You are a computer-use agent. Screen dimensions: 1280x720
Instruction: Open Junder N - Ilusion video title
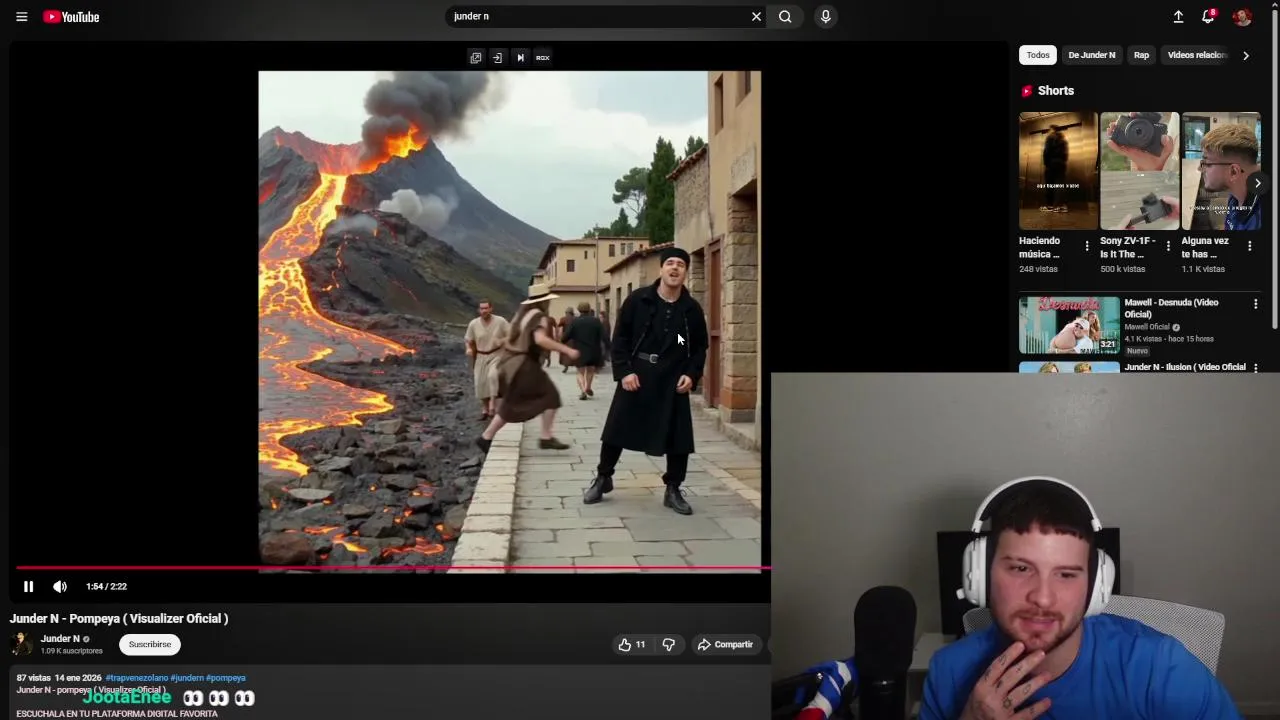1185,367
